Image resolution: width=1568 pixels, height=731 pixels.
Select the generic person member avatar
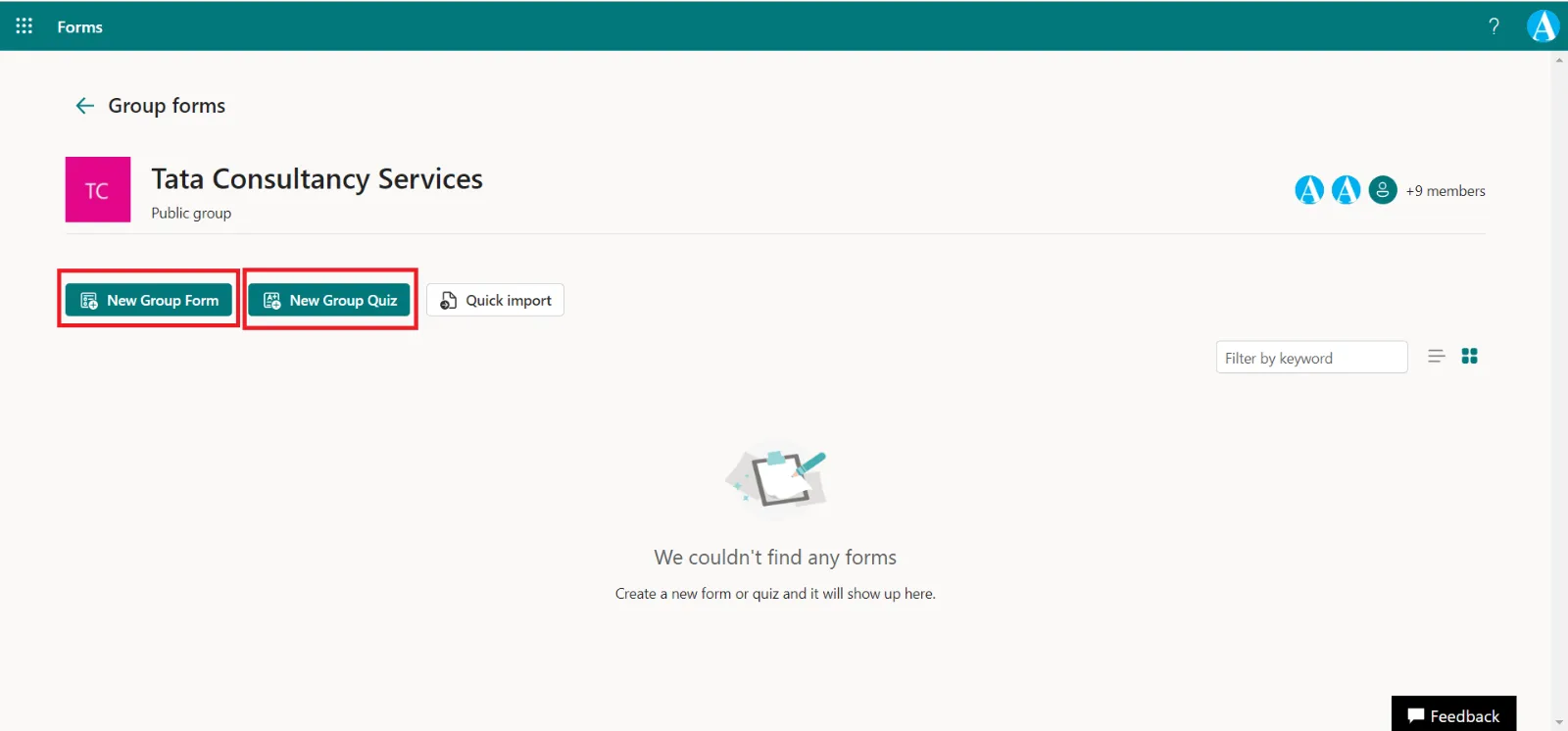tap(1382, 189)
